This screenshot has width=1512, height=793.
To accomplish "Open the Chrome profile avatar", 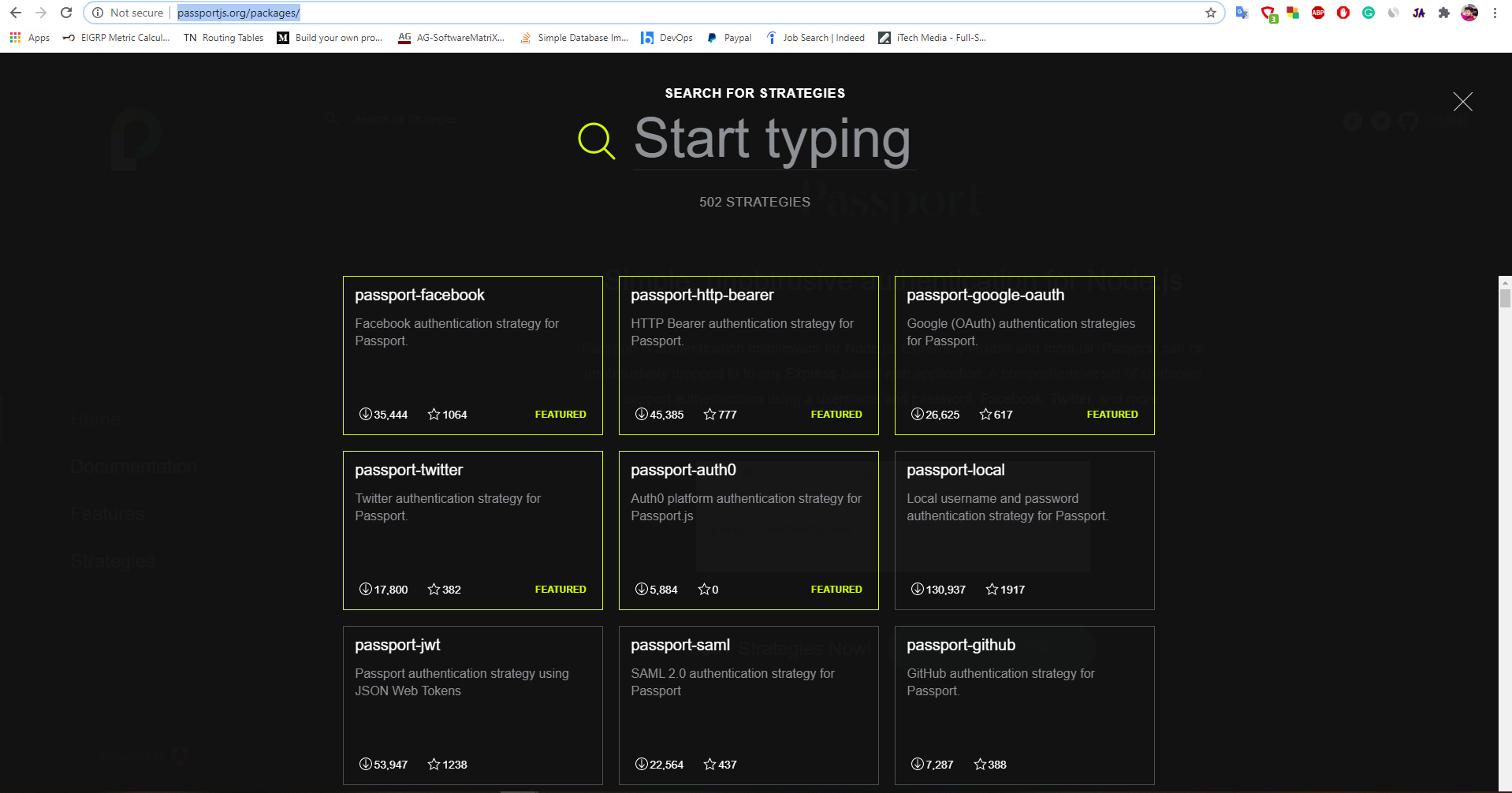I will [x=1469, y=13].
